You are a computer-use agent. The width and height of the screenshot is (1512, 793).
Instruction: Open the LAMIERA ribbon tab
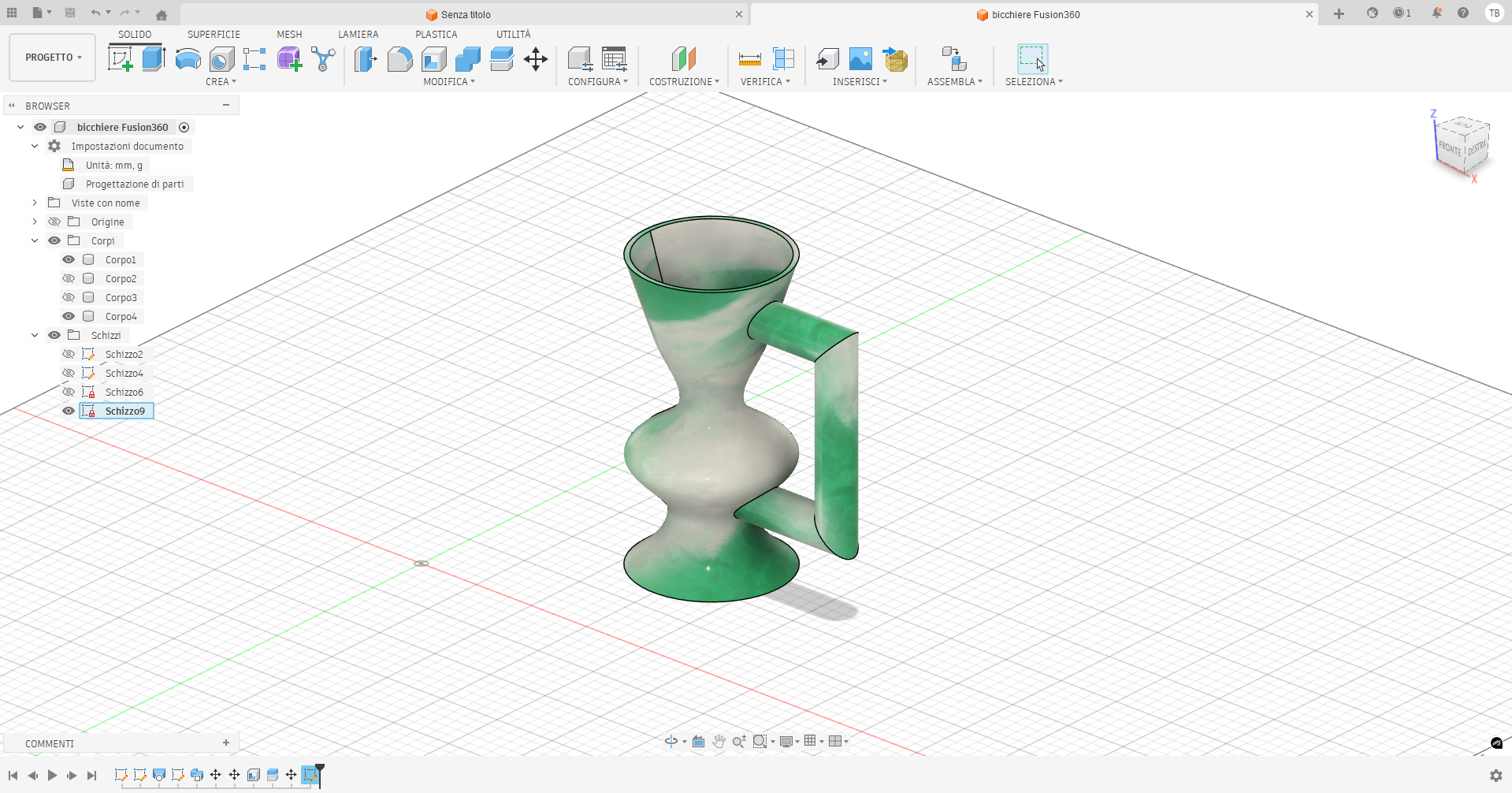pyautogui.click(x=358, y=34)
